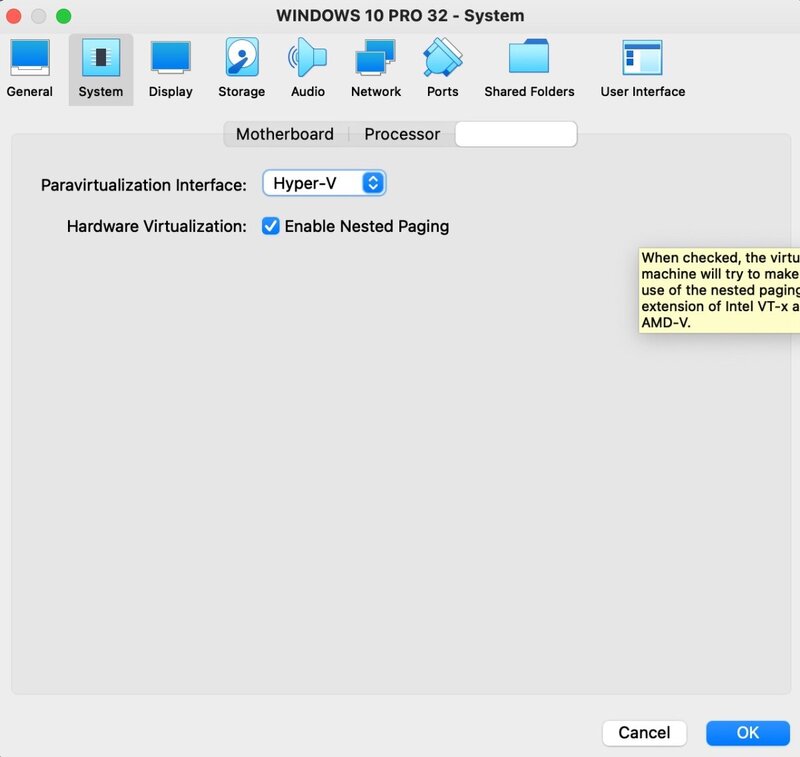The height and width of the screenshot is (757, 800).
Task: Click the Hardware Virtualization label
Action: click(157, 226)
